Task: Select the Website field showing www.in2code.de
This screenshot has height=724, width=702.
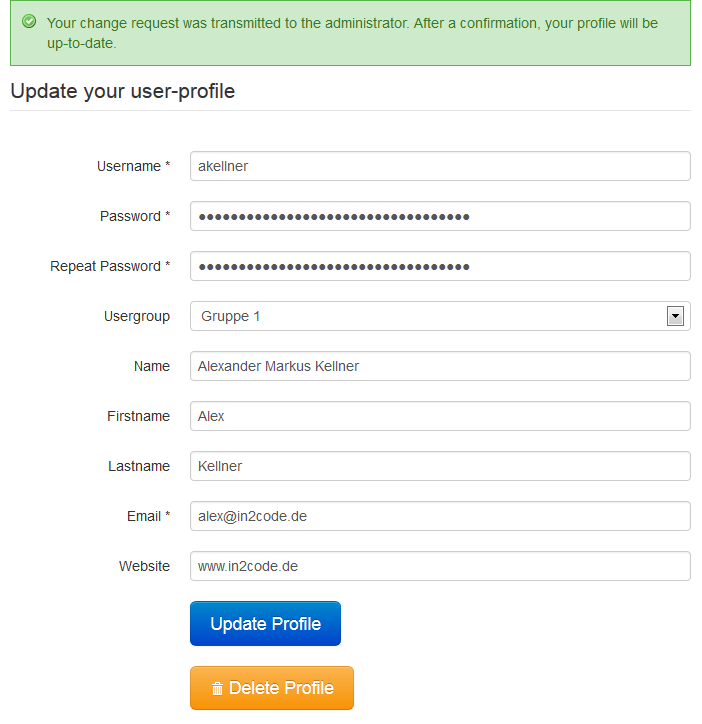Action: pyautogui.click(x=440, y=566)
